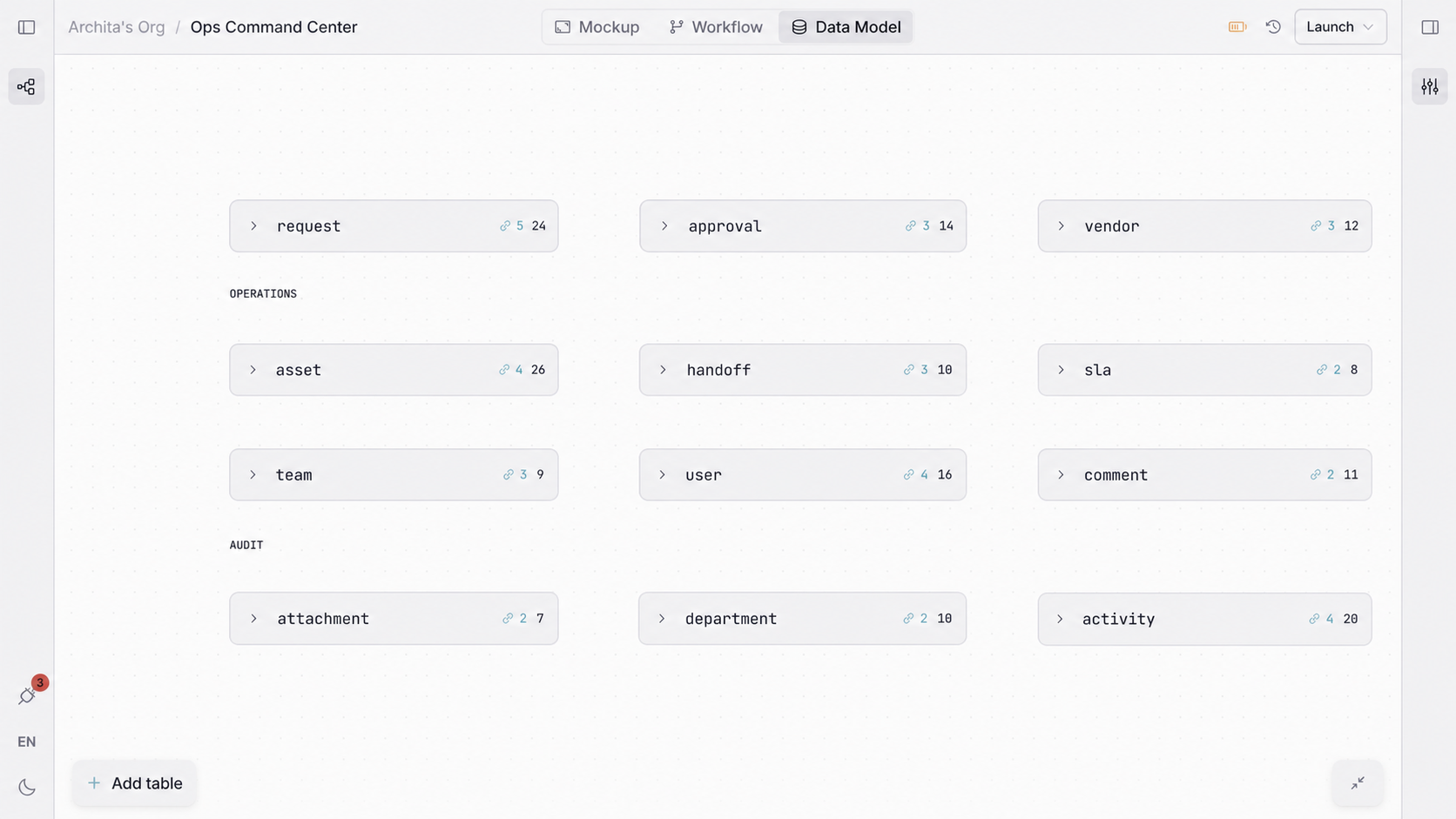
Task: Switch to the Mockup tab
Action: (x=597, y=27)
